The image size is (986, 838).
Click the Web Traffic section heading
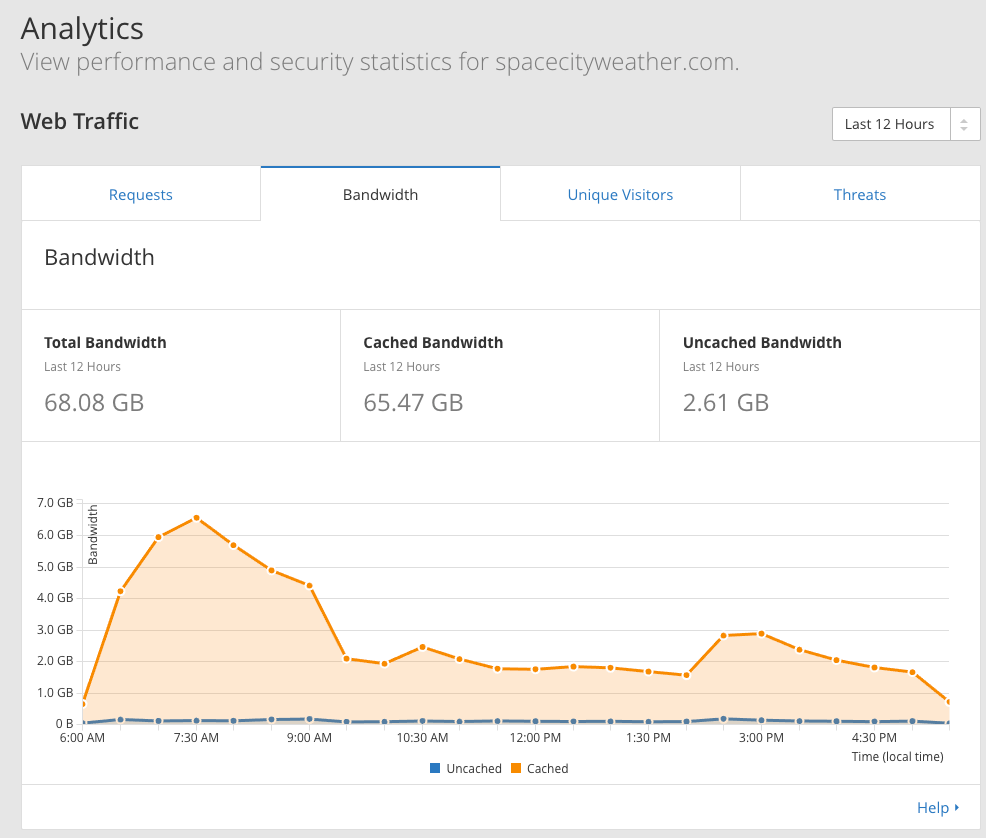[x=80, y=121]
